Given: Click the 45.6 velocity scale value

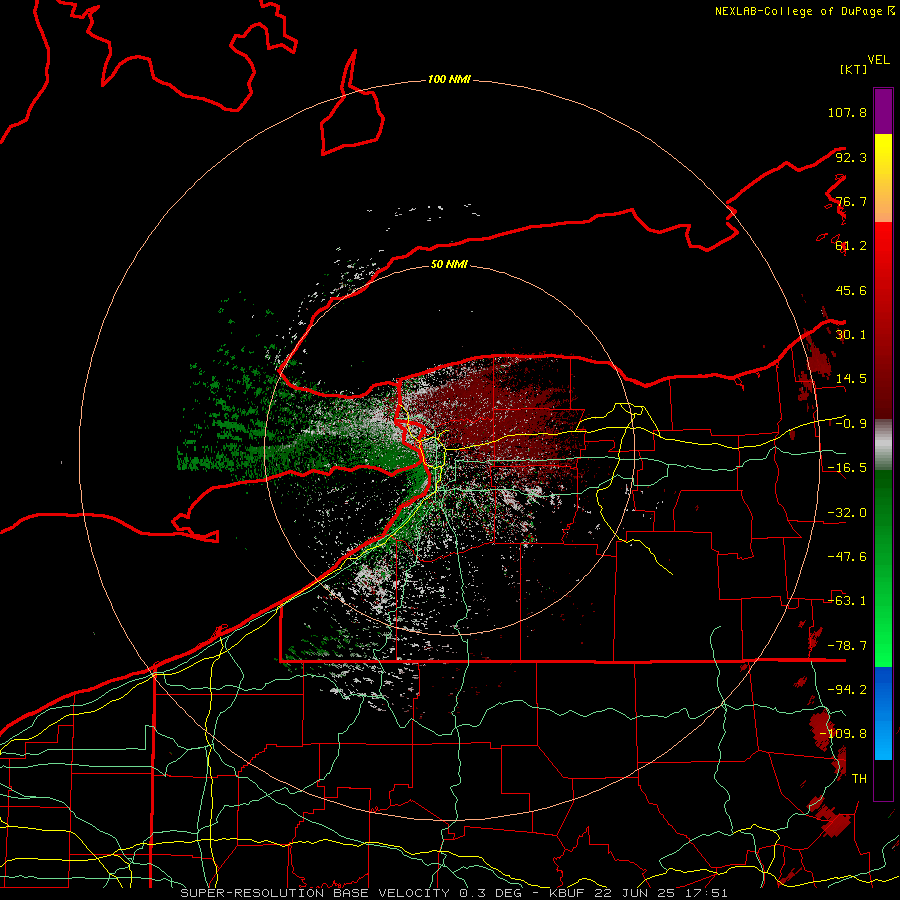Looking at the screenshot, I should pos(851,290).
